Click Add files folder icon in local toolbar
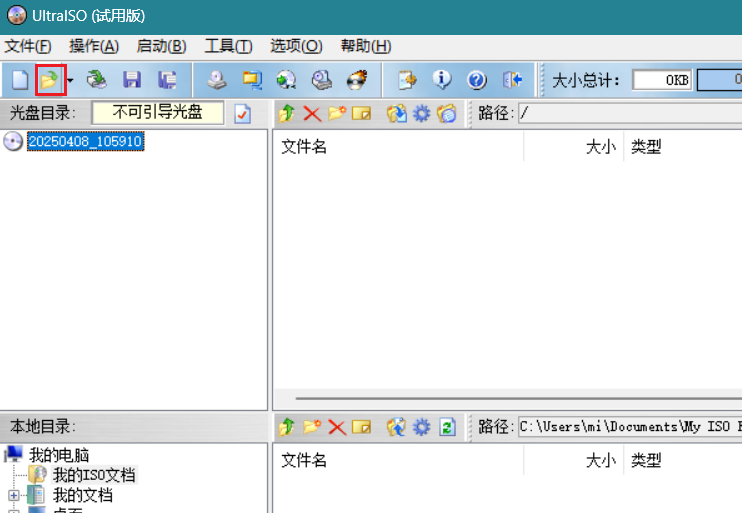This screenshot has height=513, width=742. click(397, 427)
